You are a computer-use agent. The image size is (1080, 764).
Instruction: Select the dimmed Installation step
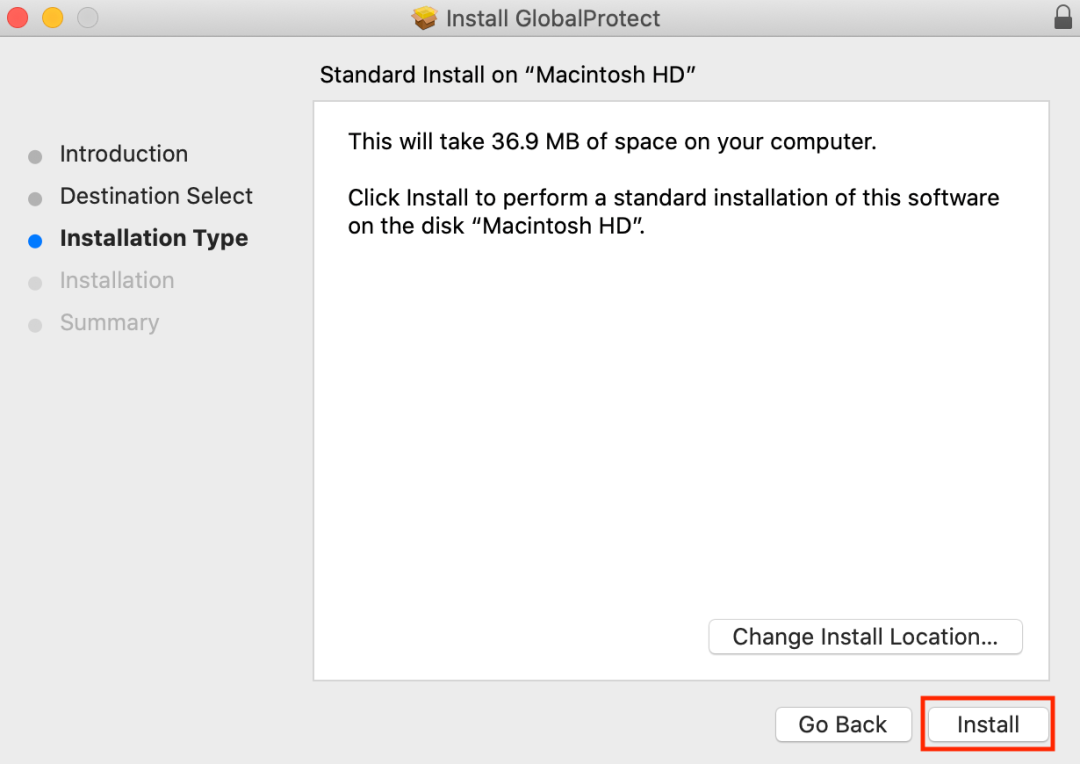click(117, 280)
